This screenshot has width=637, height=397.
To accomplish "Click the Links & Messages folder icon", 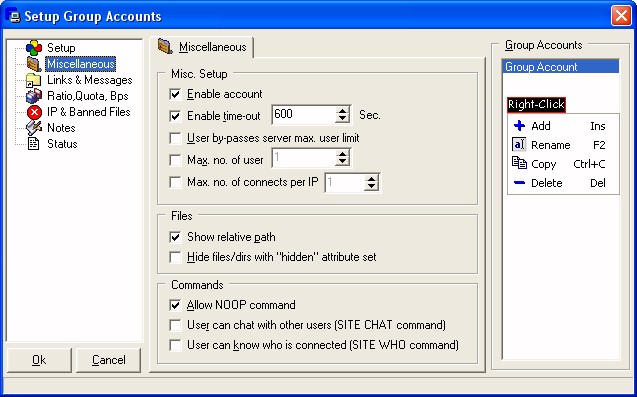I will [33, 80].
